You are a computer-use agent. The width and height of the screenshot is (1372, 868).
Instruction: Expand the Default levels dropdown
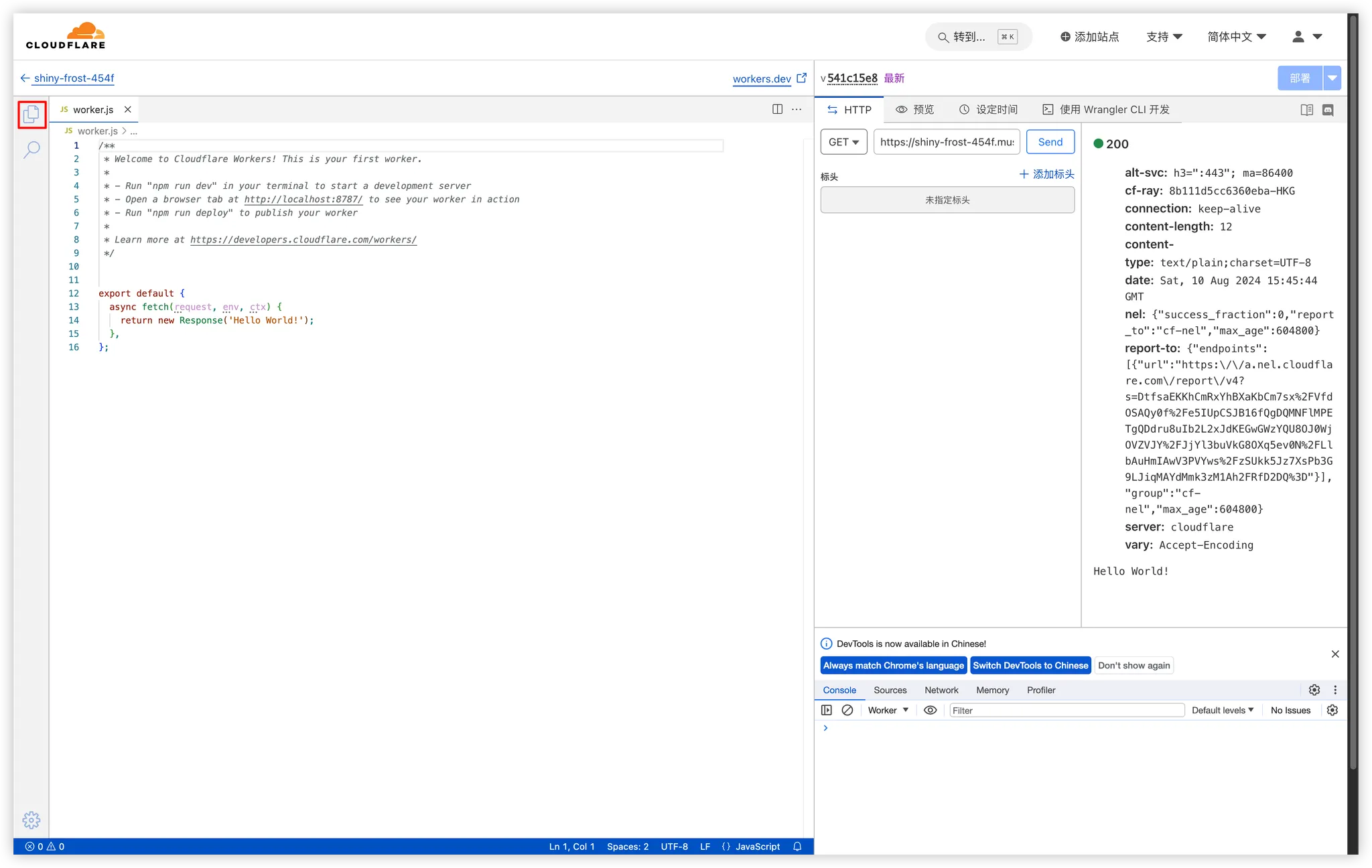click(x=1223, y=710)
